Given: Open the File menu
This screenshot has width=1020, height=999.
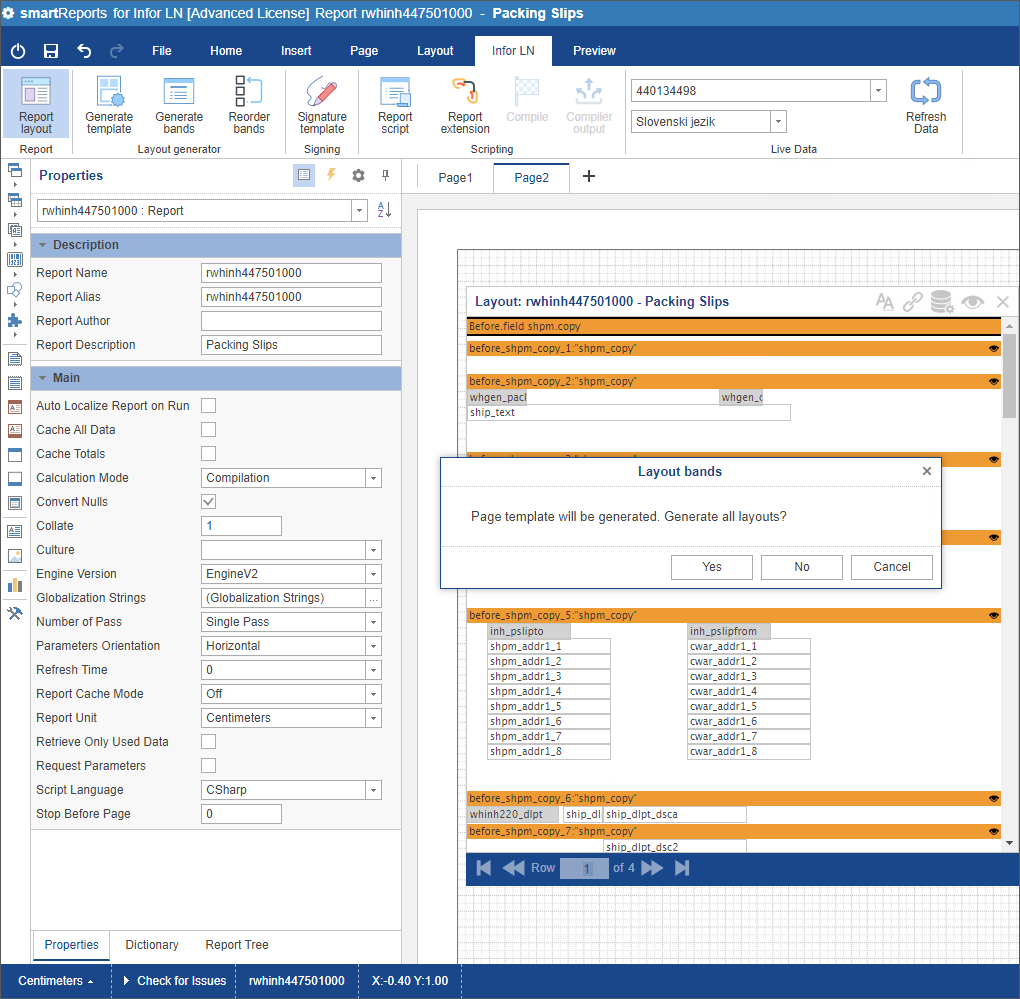Looking at the screenshot, I should point(161,51).
